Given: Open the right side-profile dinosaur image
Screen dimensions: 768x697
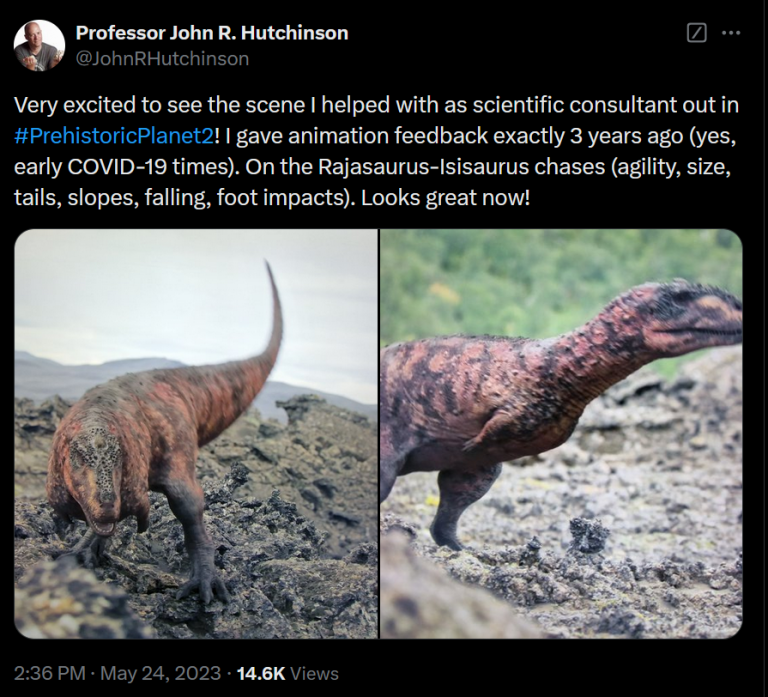Looking at the screenshot, I should [x=561, y=434].
